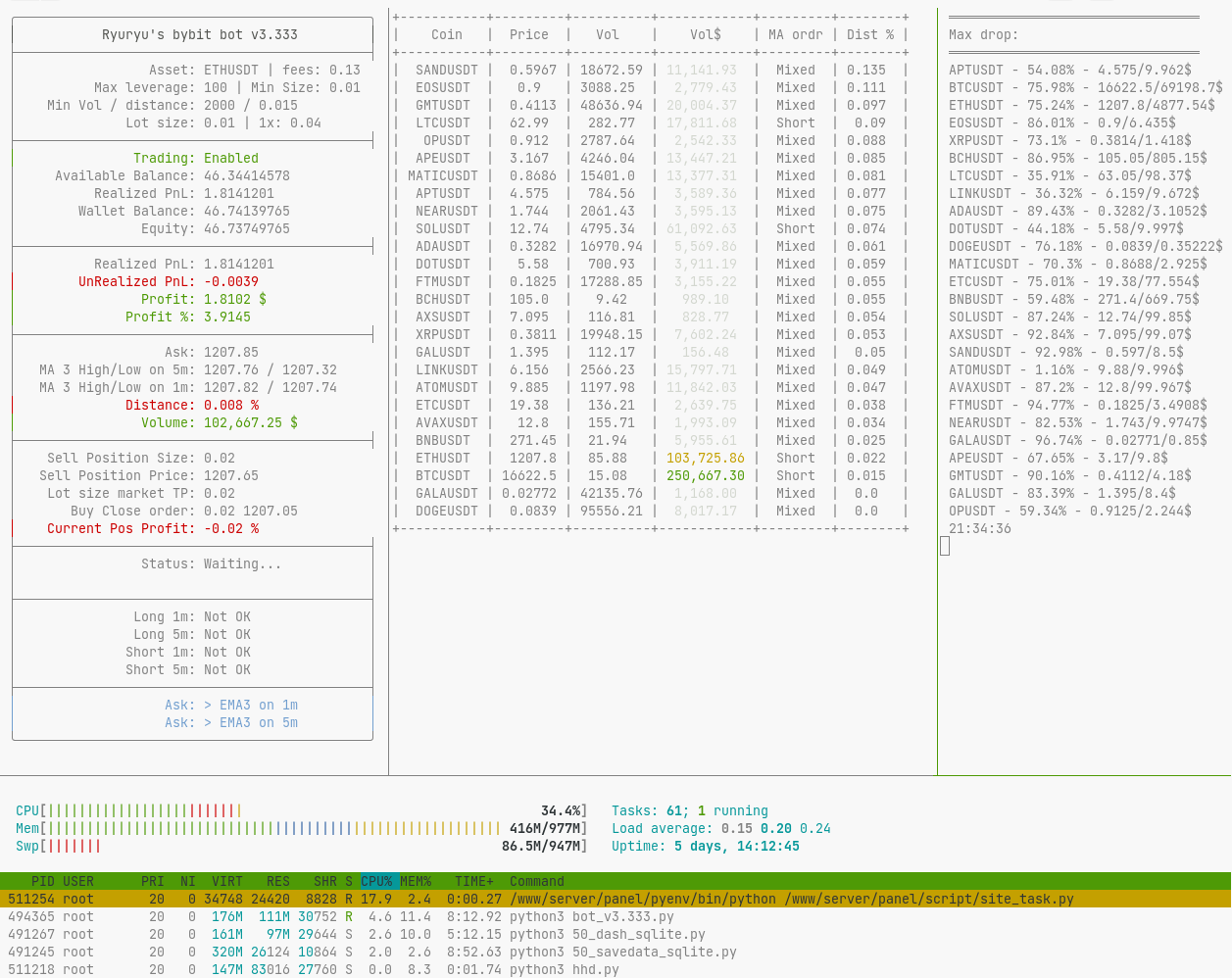Screen dimensions: 1232x978
Task: Select the "APTUSDT - 54.08%" max drop line
Action: [x=1070, y=70]
